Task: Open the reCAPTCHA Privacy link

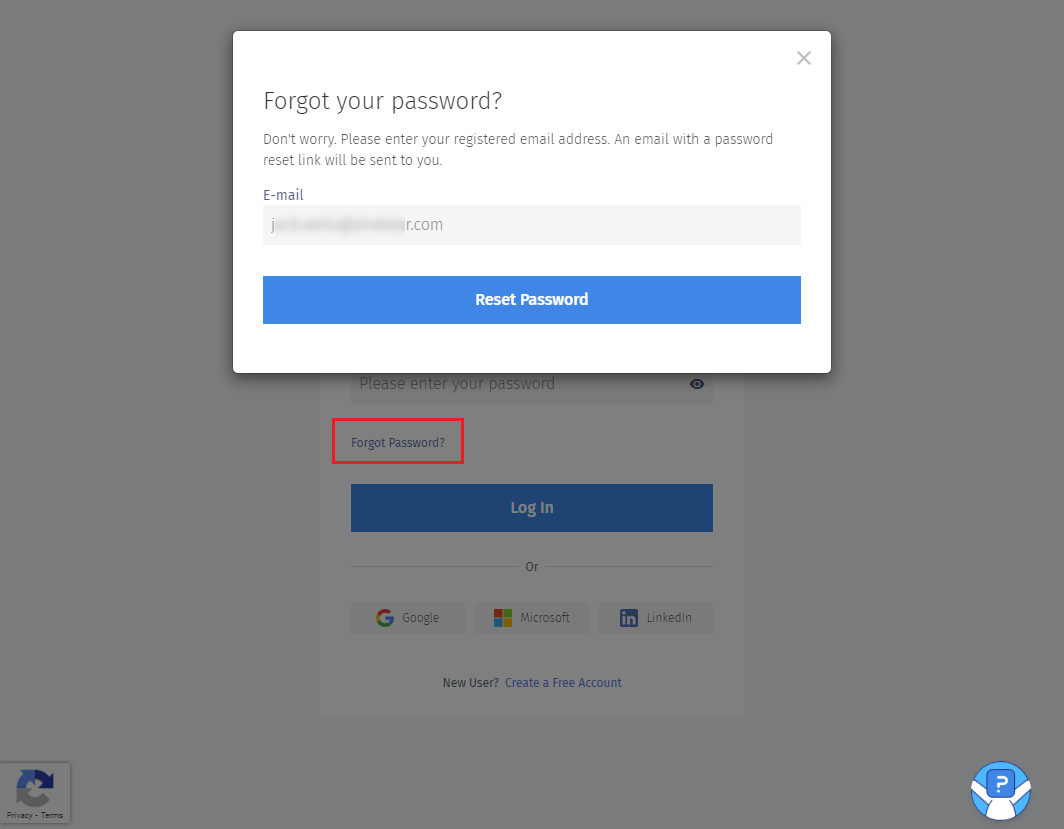Action: click(x=19, y=815)
